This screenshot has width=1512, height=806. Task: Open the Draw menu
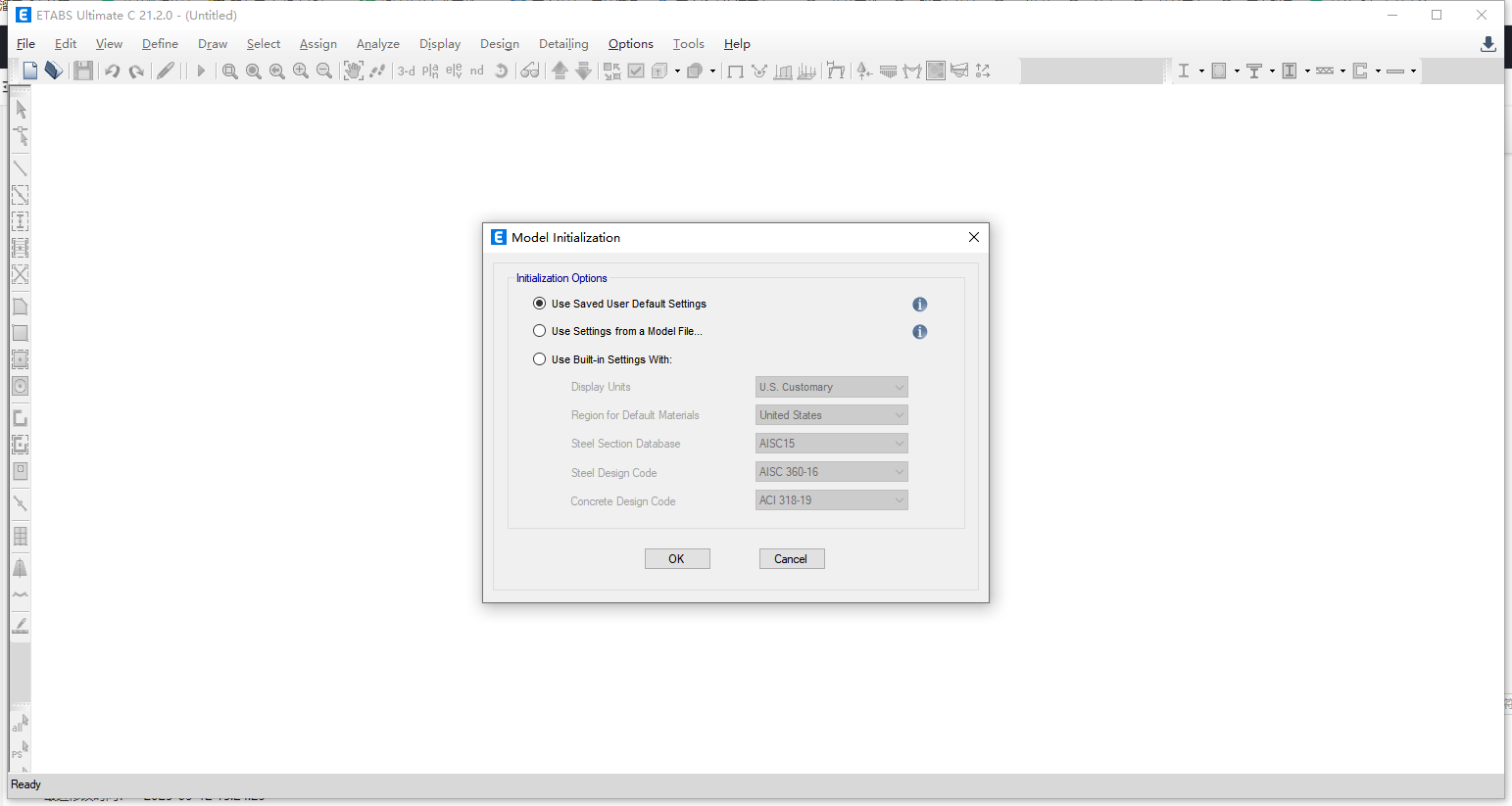213,44
